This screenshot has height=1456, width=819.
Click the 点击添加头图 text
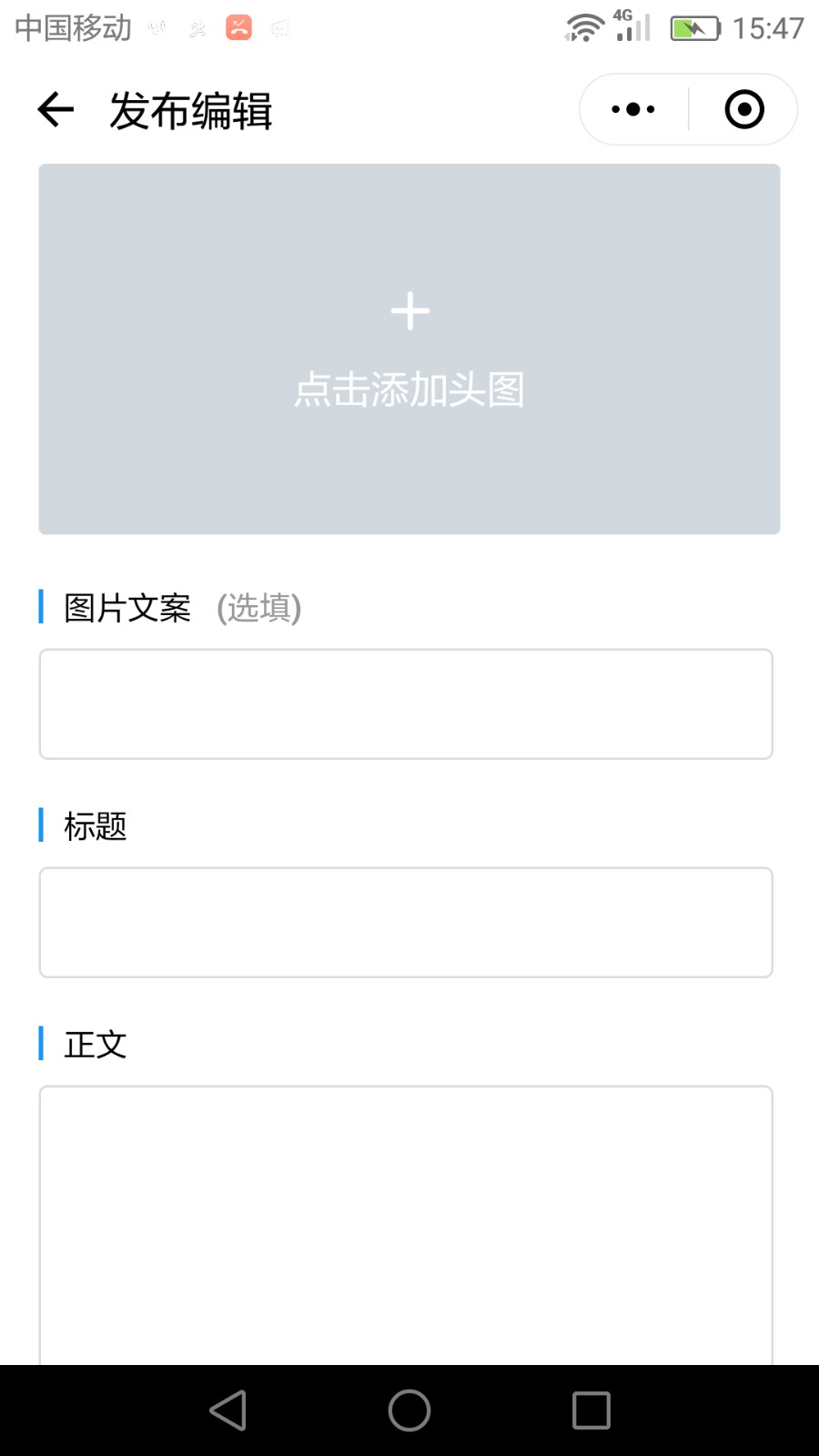pyautogui.click(x=409, y=390)
